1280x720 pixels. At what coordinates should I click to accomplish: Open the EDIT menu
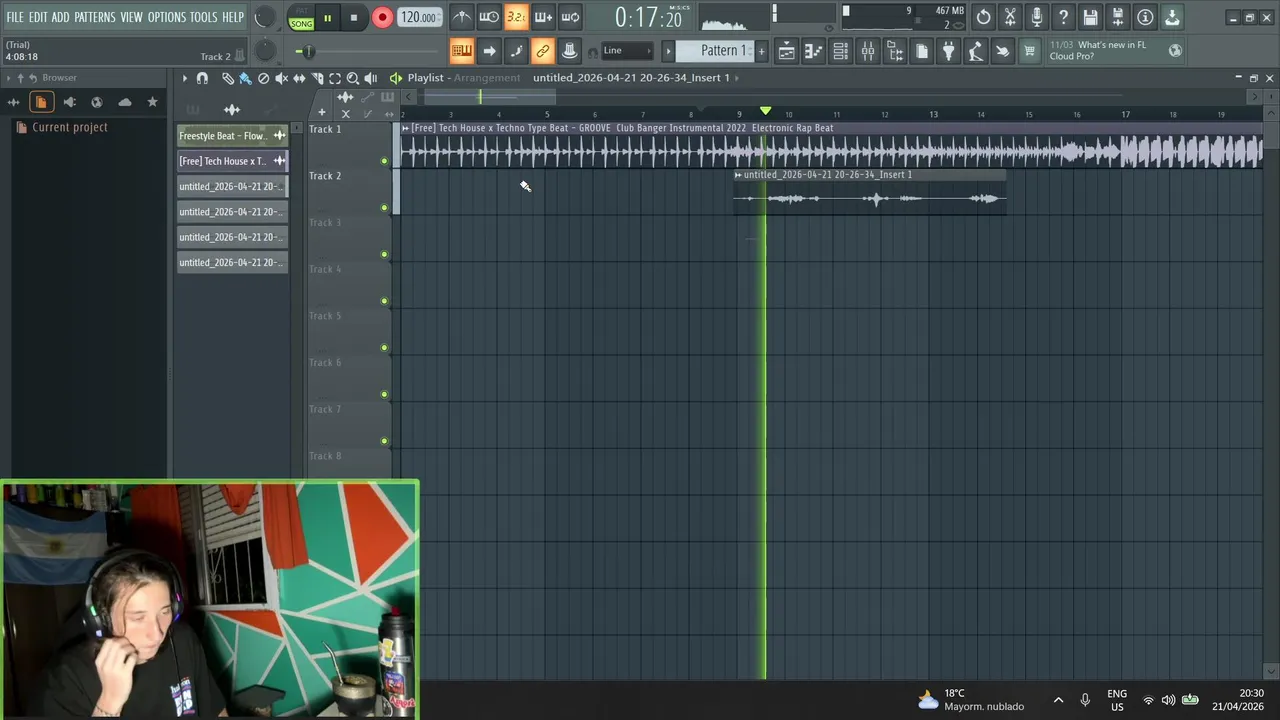click(x=38, y=17)
